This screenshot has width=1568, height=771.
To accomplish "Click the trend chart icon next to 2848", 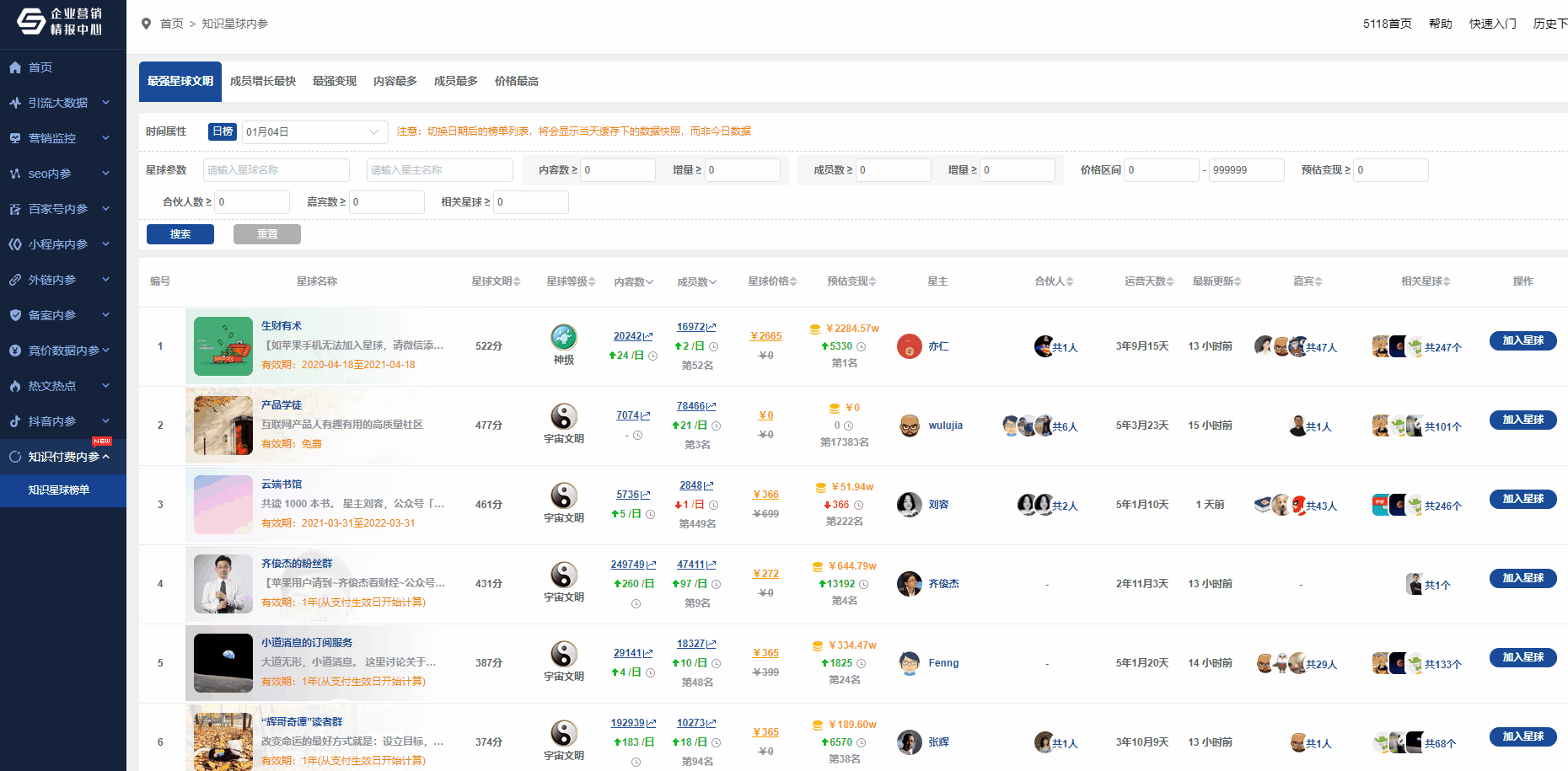I will (x=709, y=485).
